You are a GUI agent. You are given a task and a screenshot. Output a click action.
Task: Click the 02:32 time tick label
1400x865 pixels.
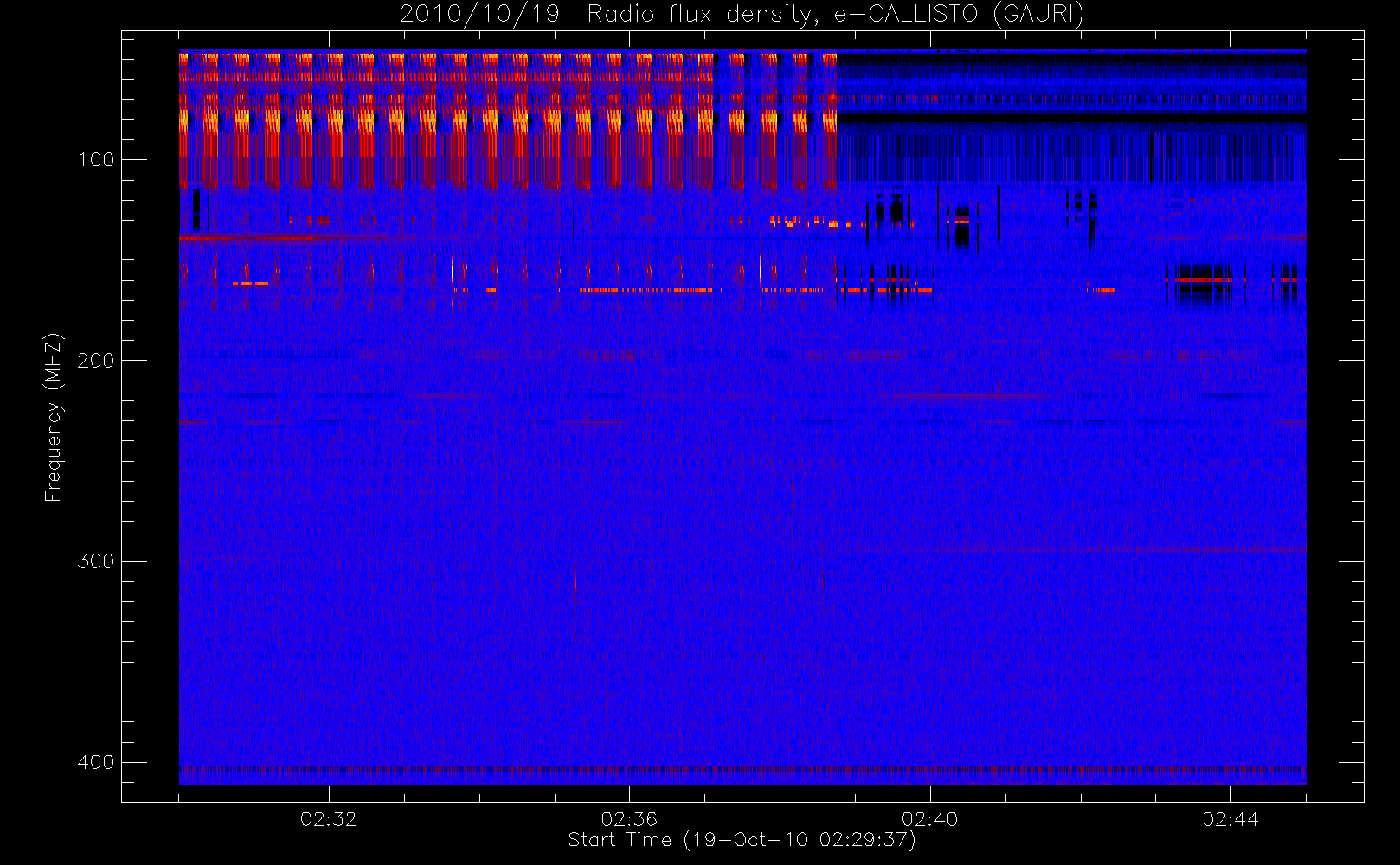click(328, 819)
